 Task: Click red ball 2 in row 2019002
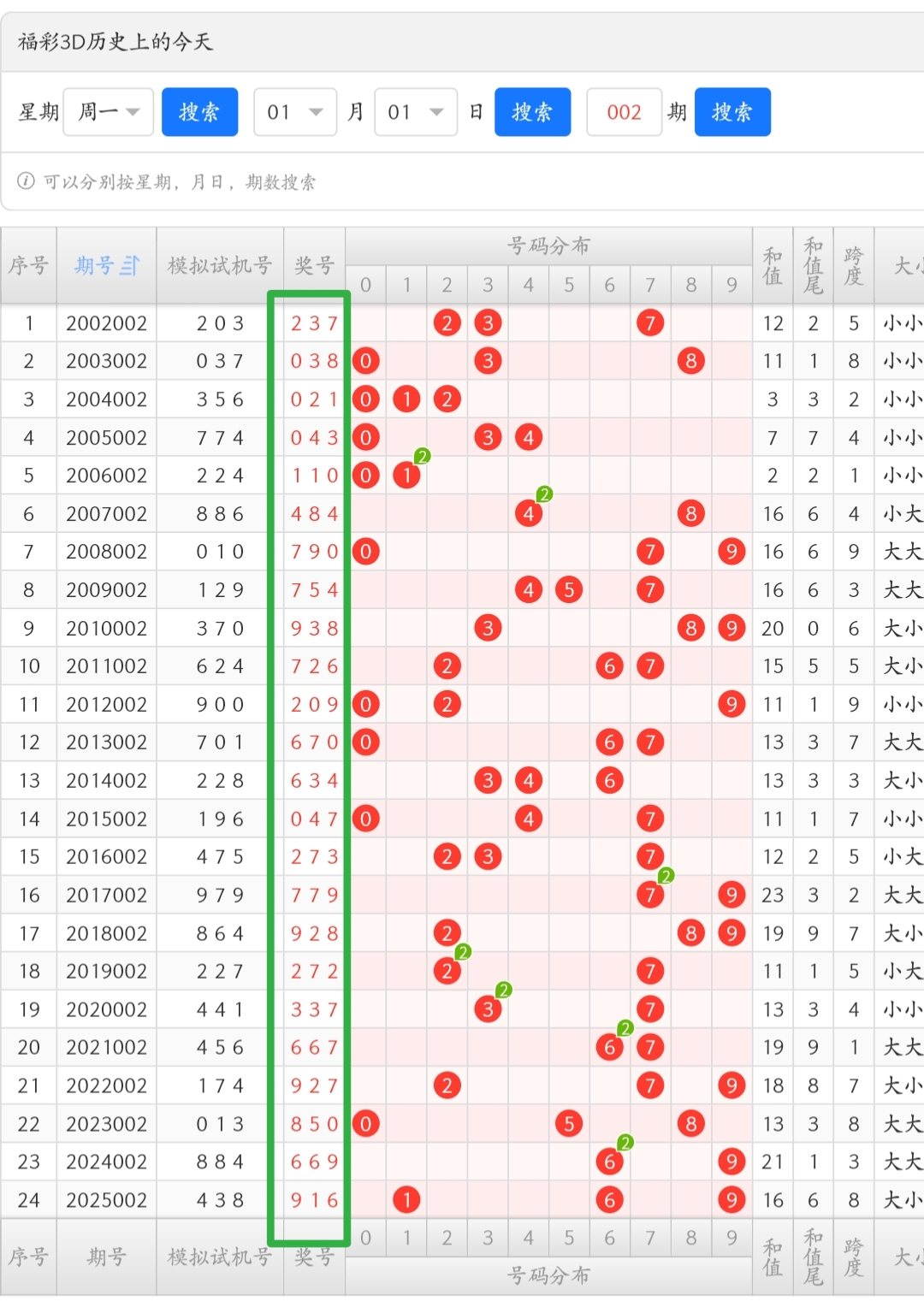pyautogui.click(x=447, y=972)
